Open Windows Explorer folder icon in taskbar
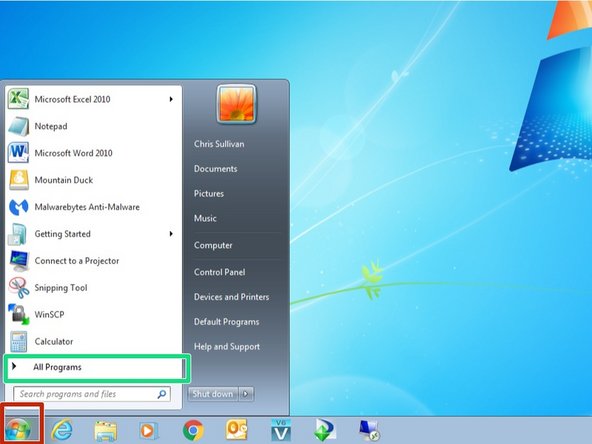This screenshot has width=592, height=444. pos(105,431)
